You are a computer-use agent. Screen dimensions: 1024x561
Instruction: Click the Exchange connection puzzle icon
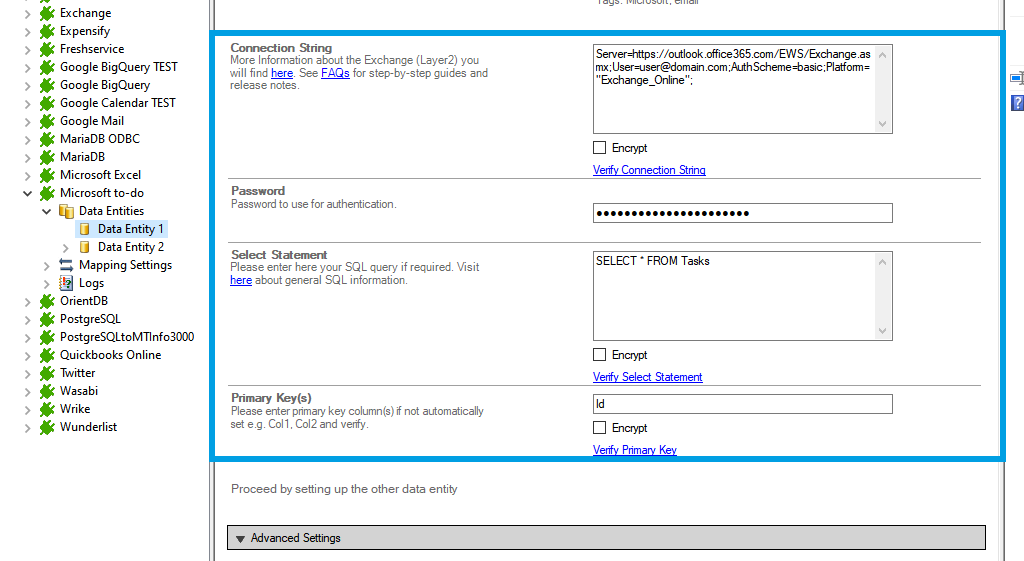(47, 13)
